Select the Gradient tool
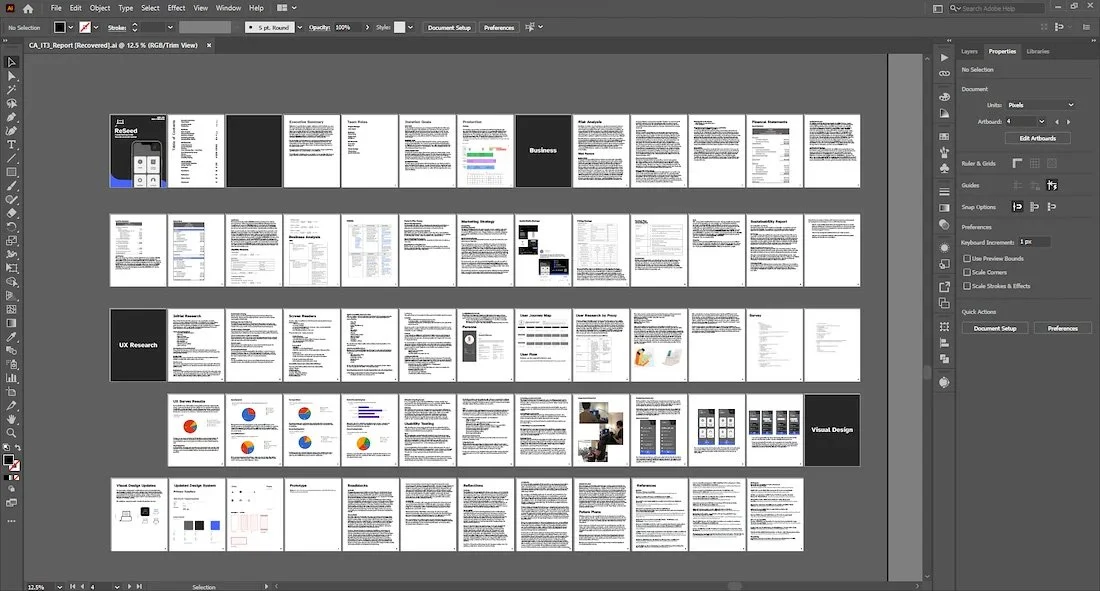The height and width of the screenshot is (591, 1100). click(x=11, y=323)
